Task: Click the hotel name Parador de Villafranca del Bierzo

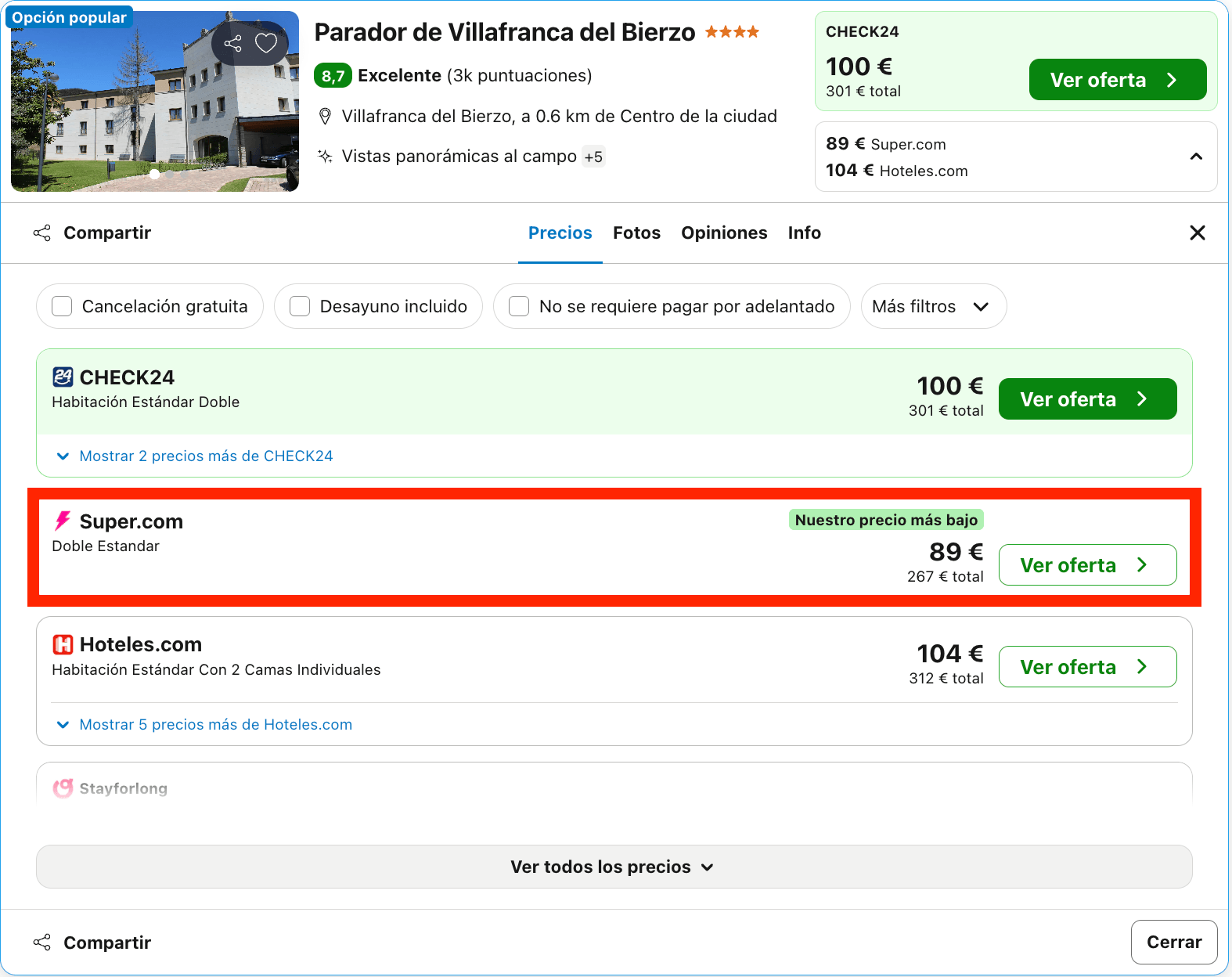Action: point(504,32)
